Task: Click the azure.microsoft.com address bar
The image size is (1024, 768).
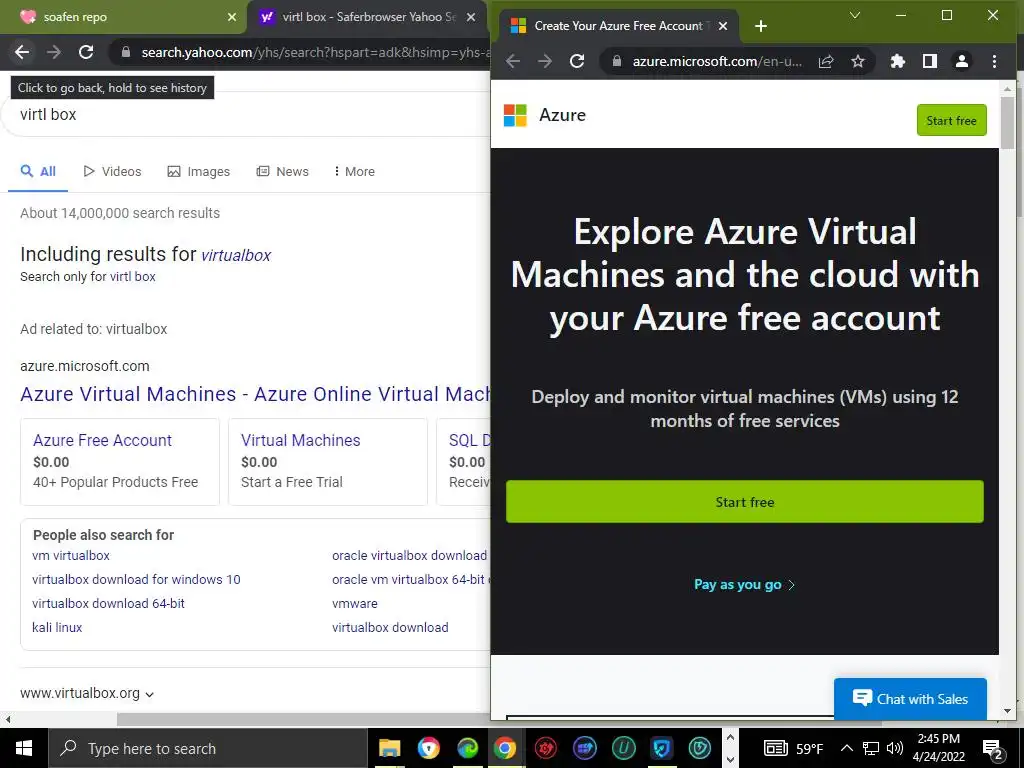Action: pos(717,61)
